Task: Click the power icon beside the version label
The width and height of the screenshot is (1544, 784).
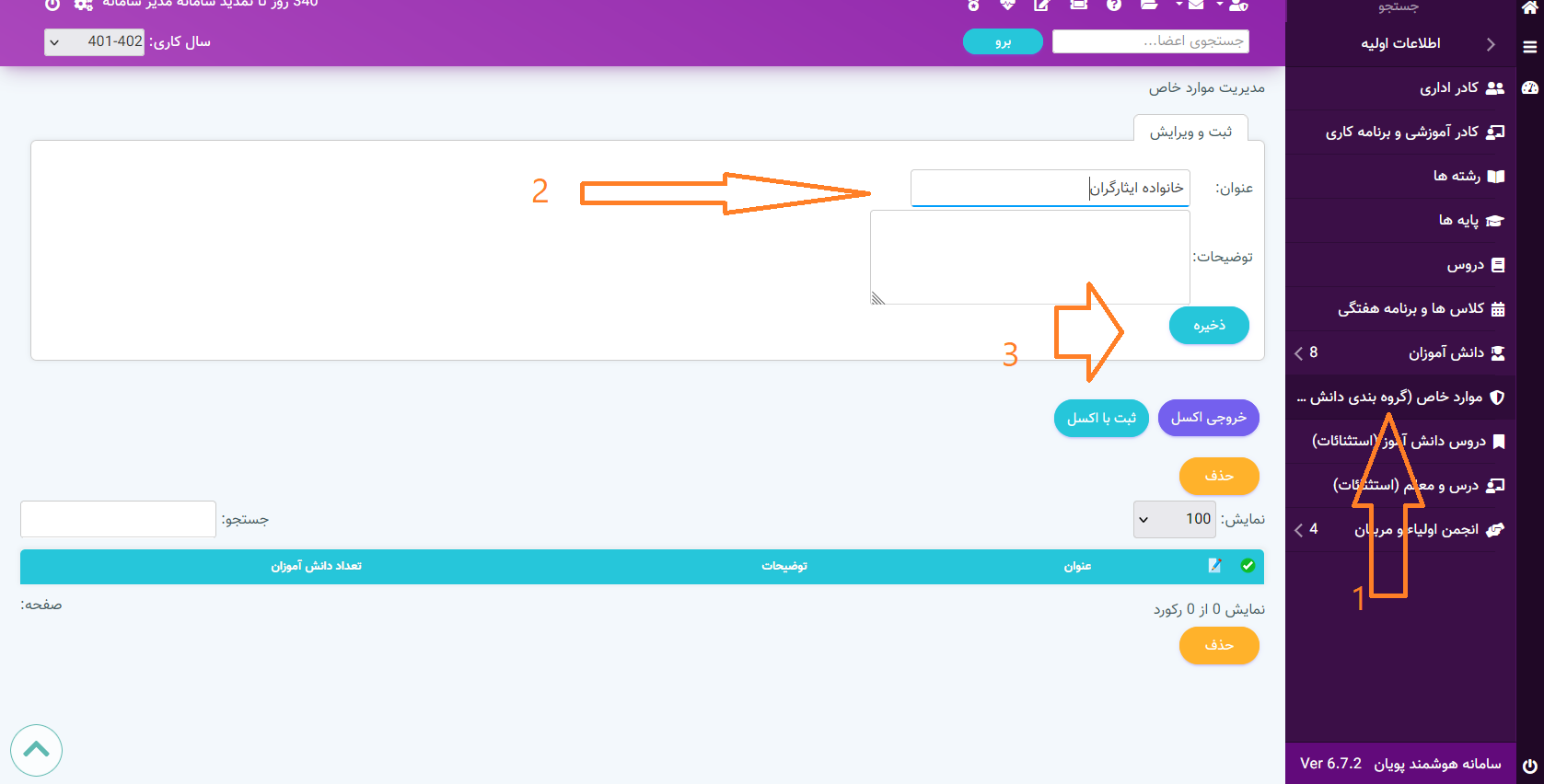Action: click(x=1530, y=766)
